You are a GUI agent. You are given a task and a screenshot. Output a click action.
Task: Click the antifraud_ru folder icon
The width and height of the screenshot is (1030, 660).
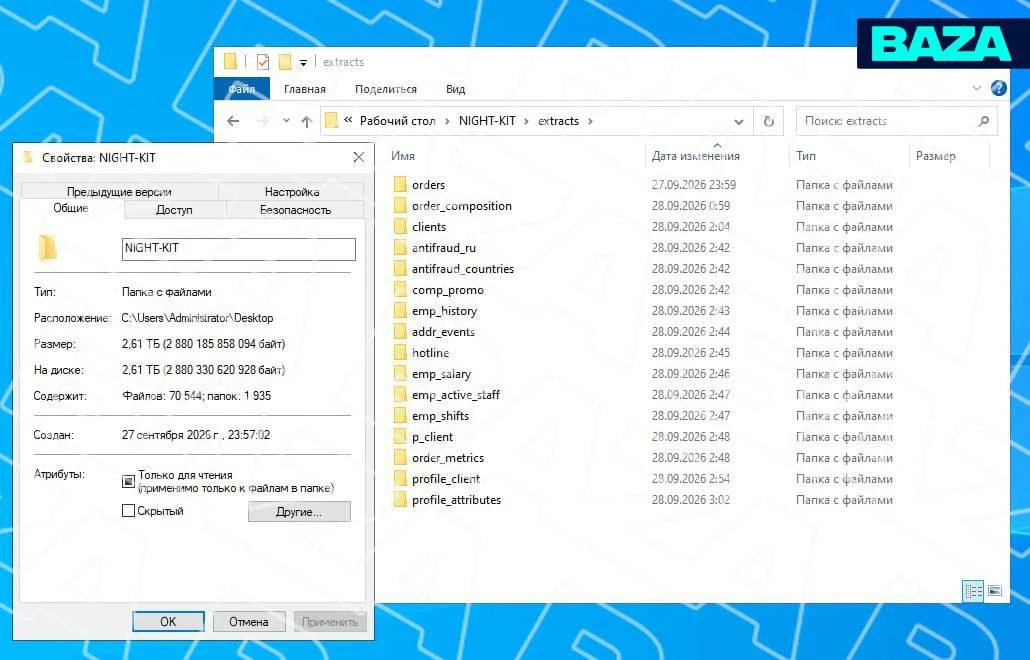(400, 248)
